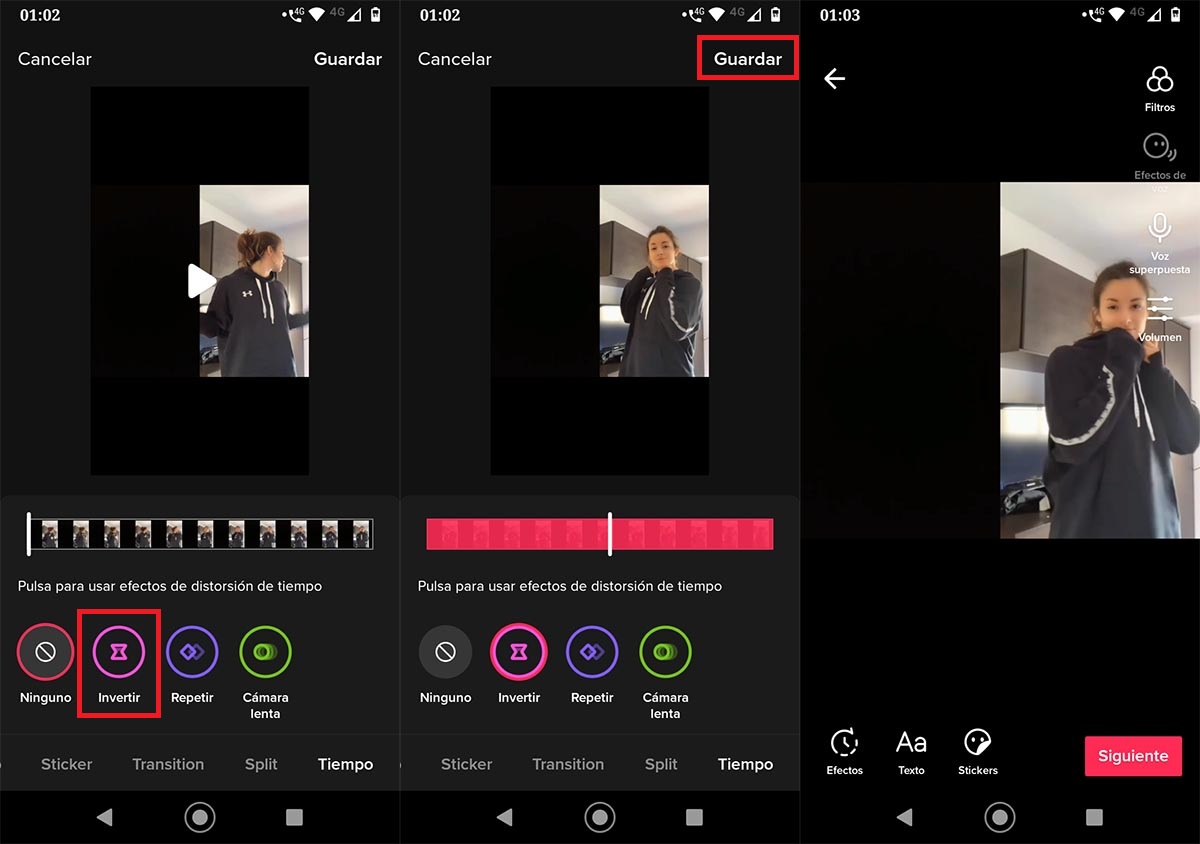Open the Efectos menu at bottom
Image resolution: width=1200 pixels, height=844 pixels.
tap(845, 750)
